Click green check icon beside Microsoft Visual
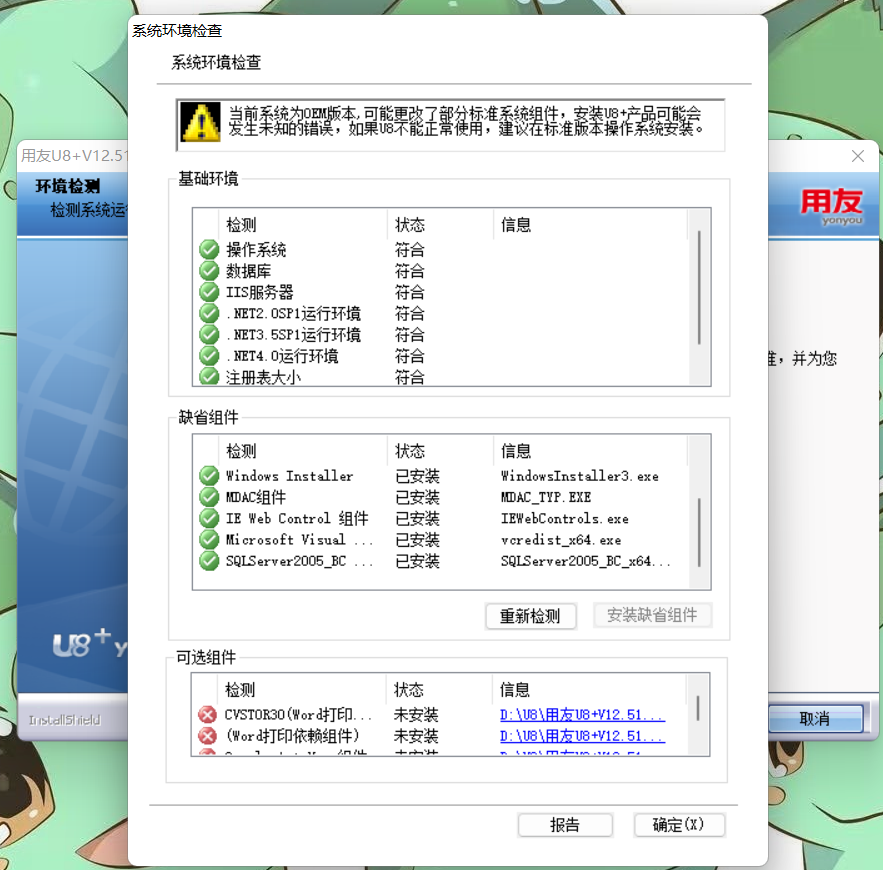This screenshot has width=883, height=870. pos(209,539)
